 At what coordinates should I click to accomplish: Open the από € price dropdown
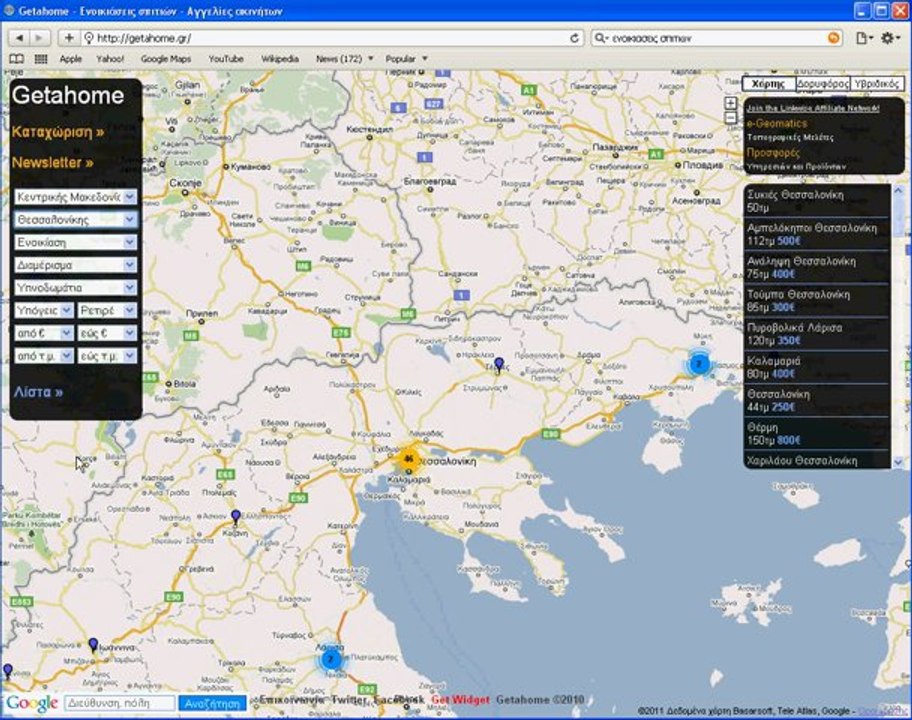44,333
